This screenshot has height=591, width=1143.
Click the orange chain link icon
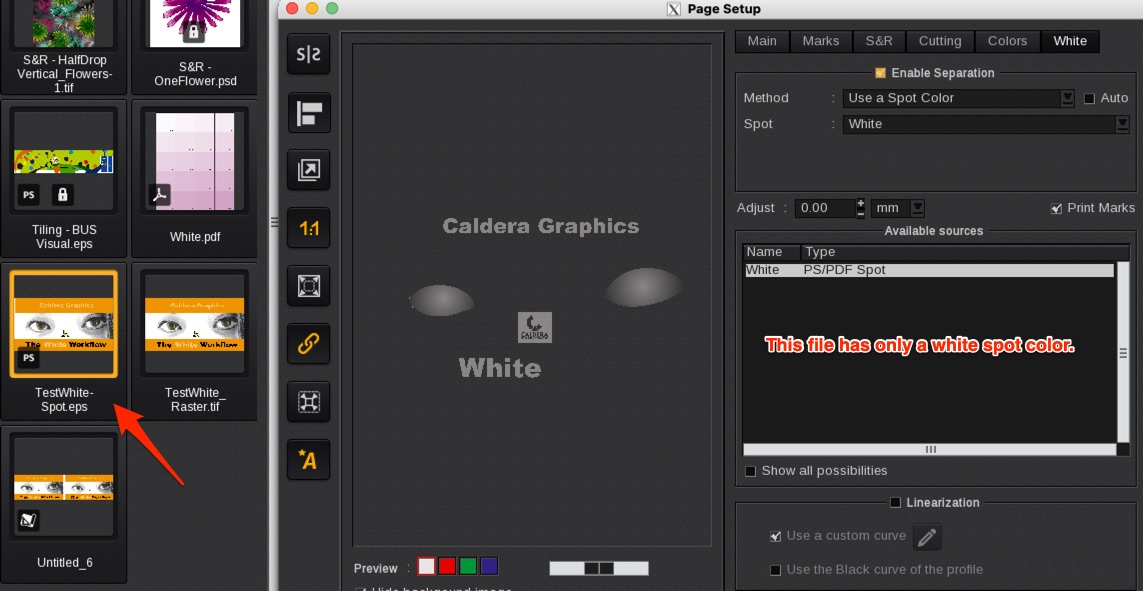[x=309, y=344]
